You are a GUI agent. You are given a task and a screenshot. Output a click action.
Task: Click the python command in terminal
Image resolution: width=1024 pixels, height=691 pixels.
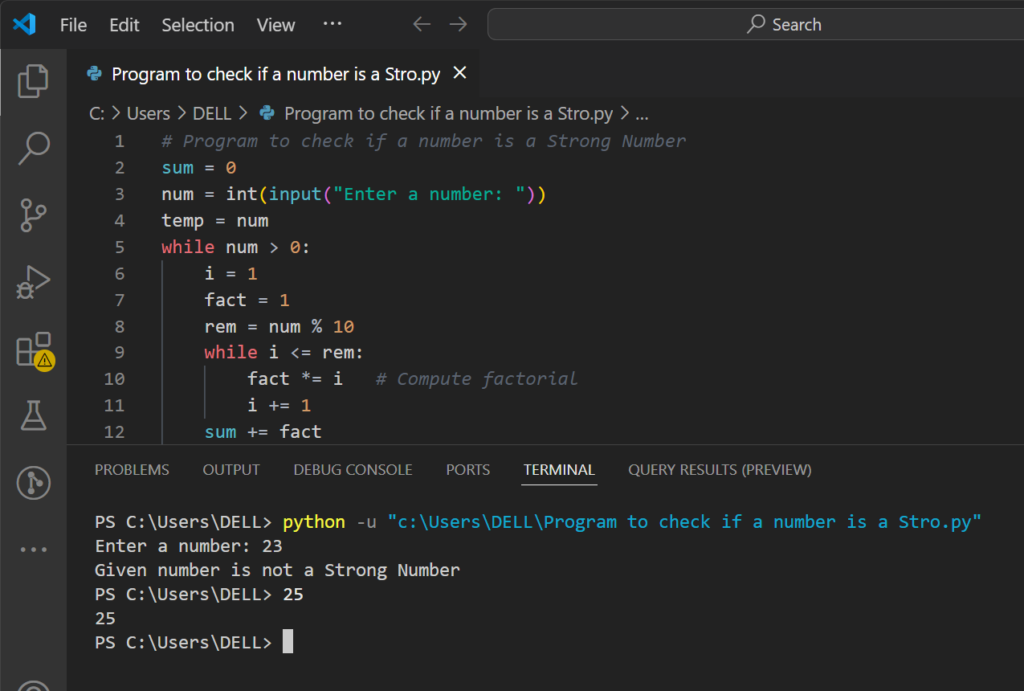[313, 522]
